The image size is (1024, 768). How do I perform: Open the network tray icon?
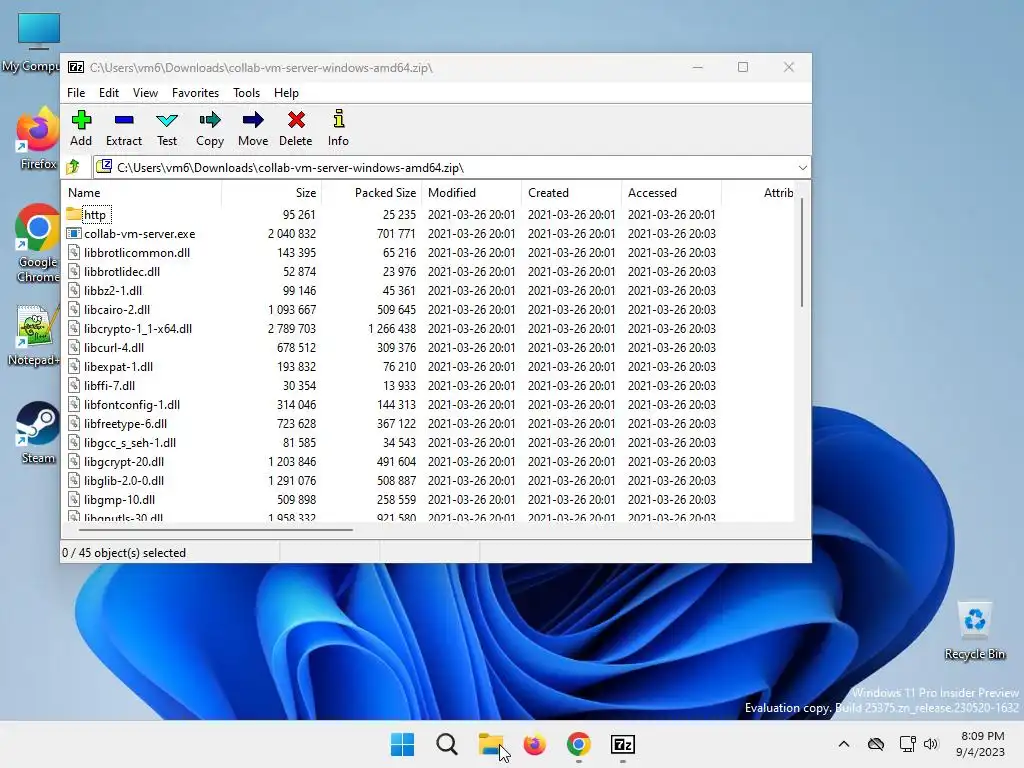click(x=907, y=744)
